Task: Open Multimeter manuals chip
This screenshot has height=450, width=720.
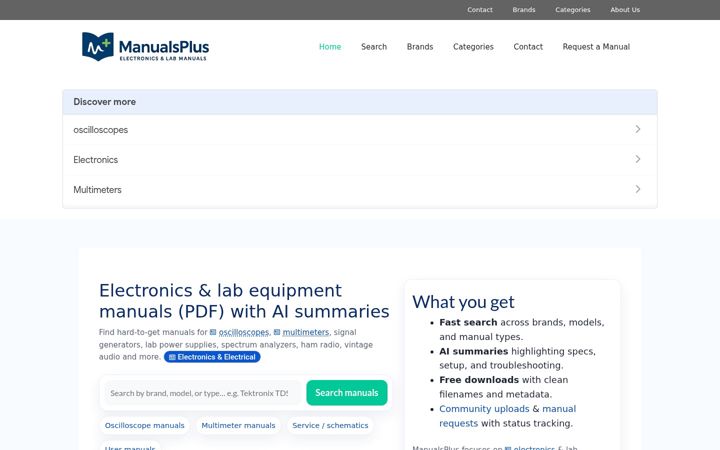Action: 238,426
